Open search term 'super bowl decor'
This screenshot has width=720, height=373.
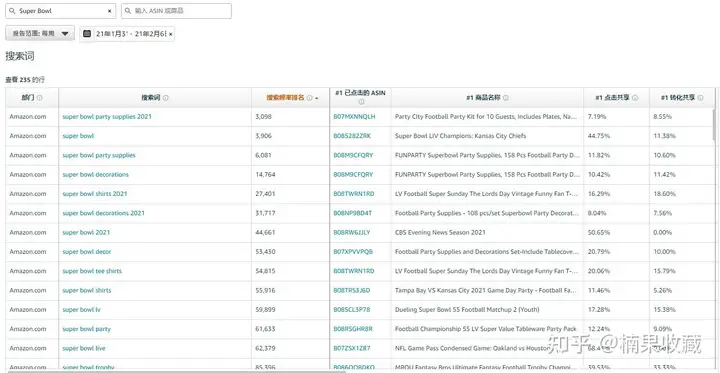coord(87,252)
